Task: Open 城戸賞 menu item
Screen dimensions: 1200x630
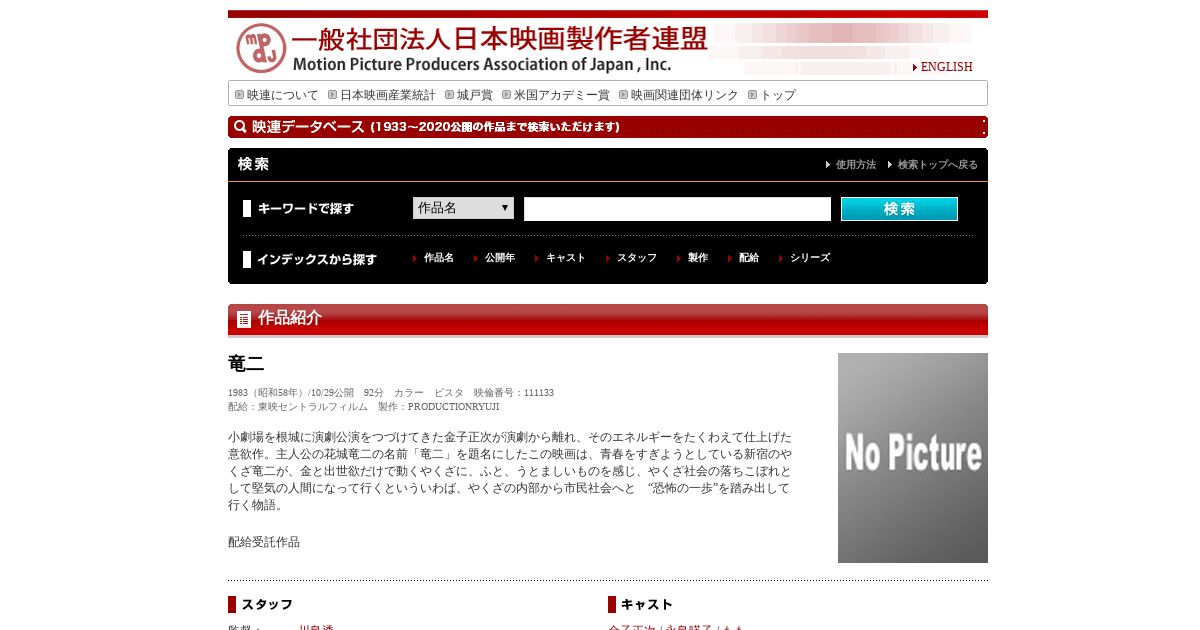Action: click(475, 95)
